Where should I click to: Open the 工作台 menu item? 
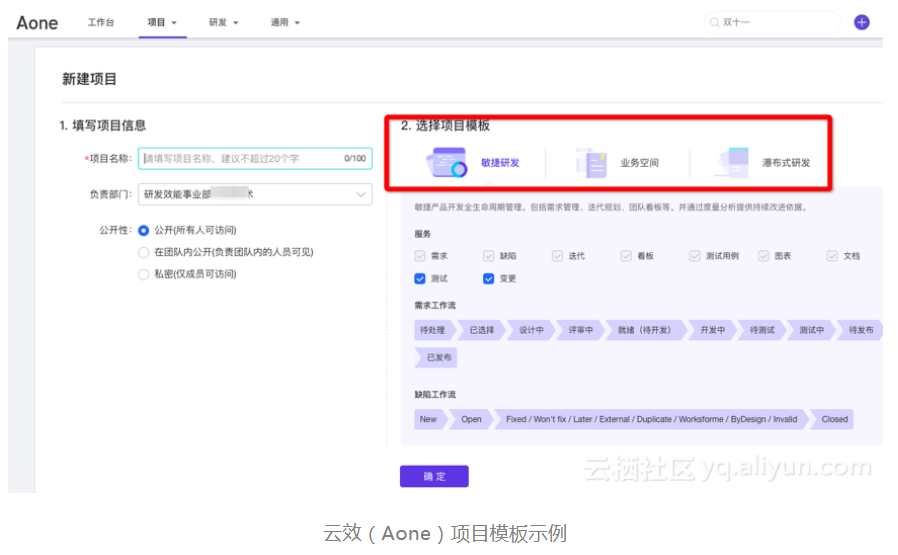pyautogui.click(x=101, y=22)
